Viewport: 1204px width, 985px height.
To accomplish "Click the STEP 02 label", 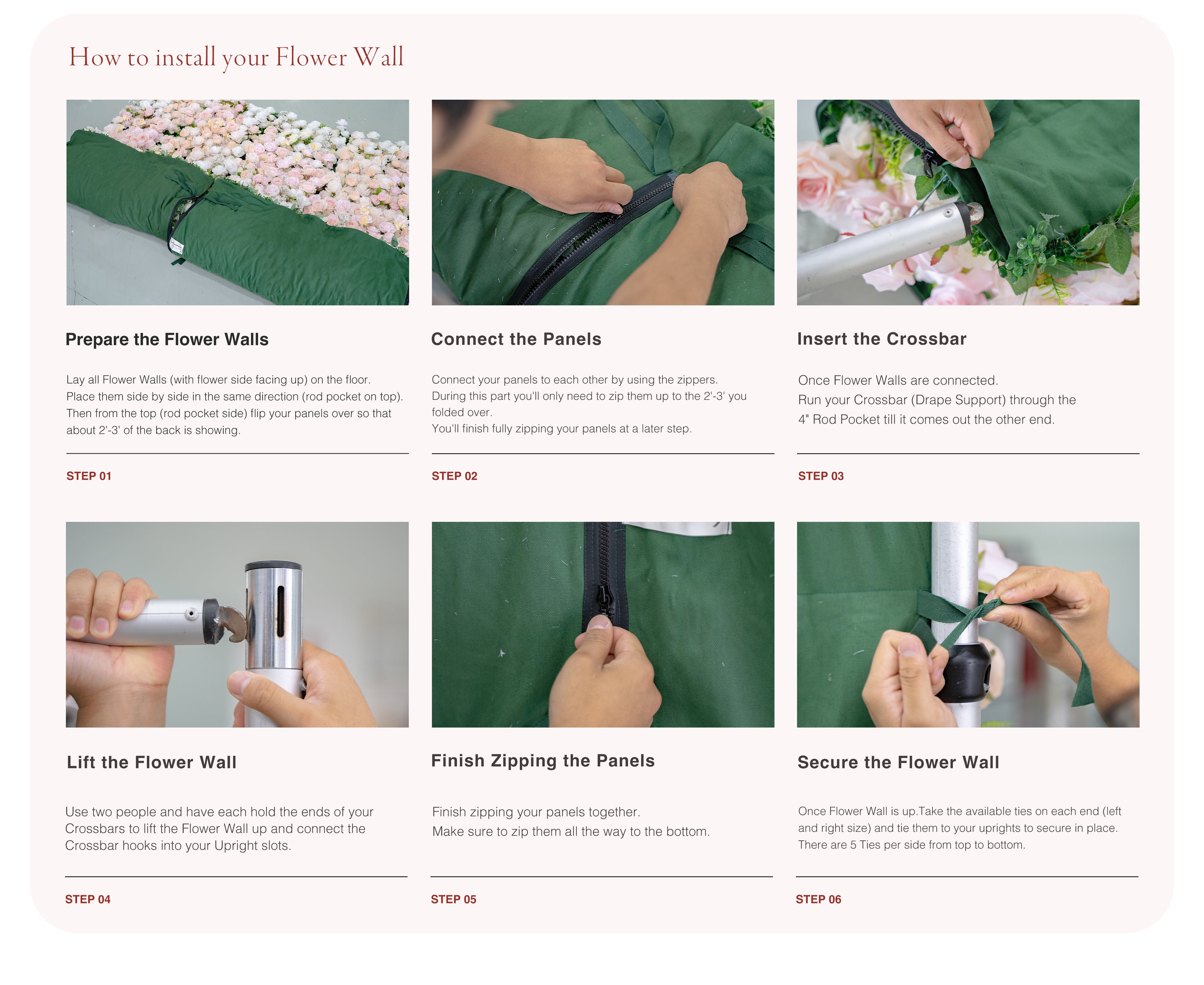I will pos(454,476).
